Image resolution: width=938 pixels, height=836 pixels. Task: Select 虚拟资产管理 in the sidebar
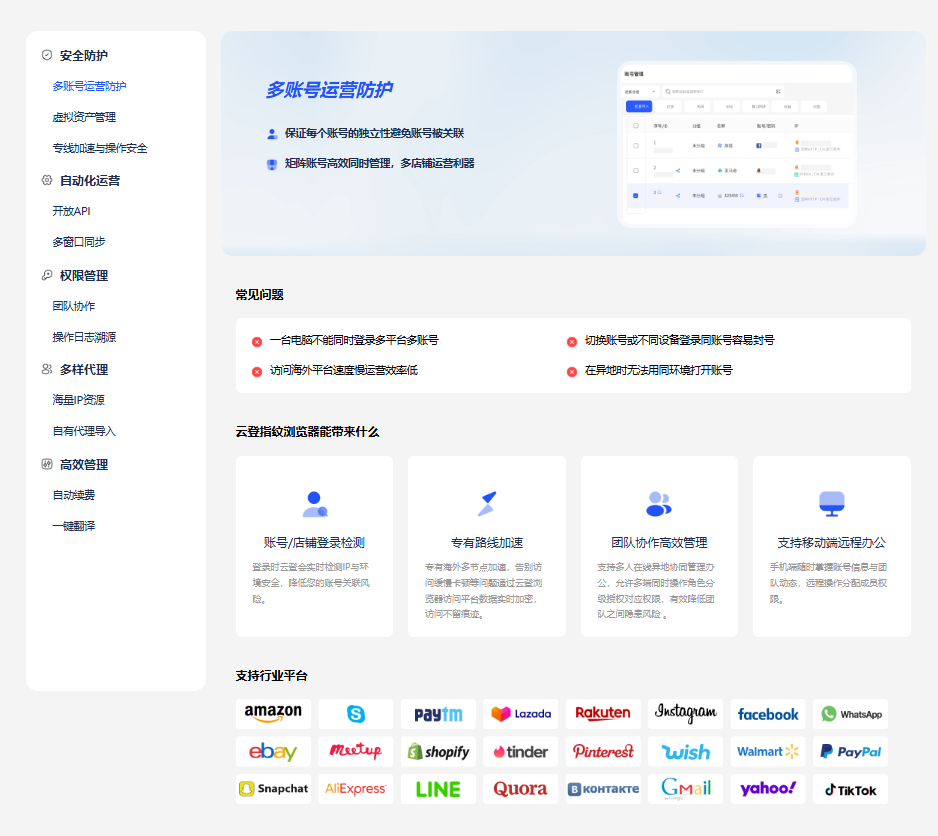tap(84, 117)
